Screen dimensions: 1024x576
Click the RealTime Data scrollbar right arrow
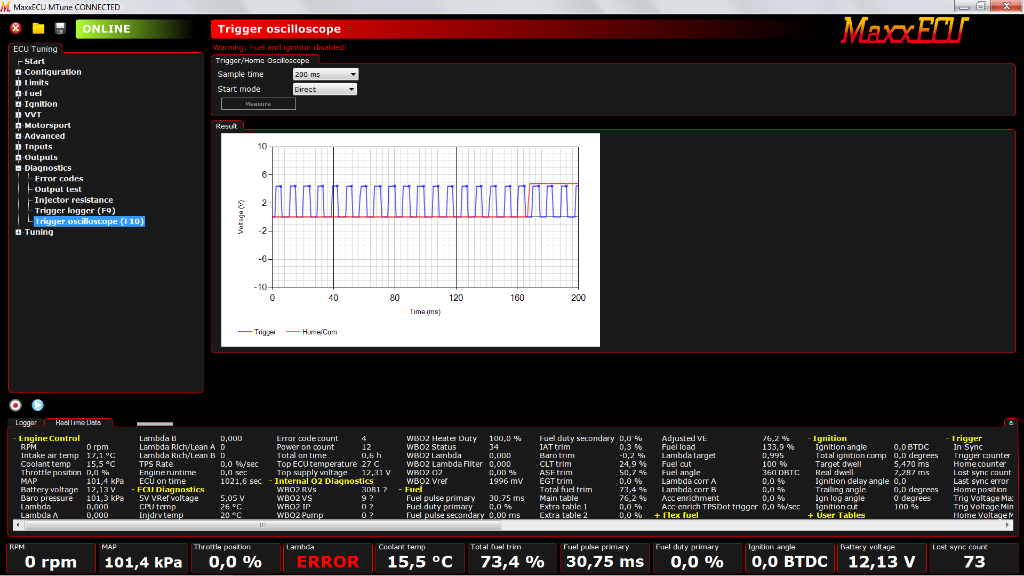click(x=1009, y=525)
